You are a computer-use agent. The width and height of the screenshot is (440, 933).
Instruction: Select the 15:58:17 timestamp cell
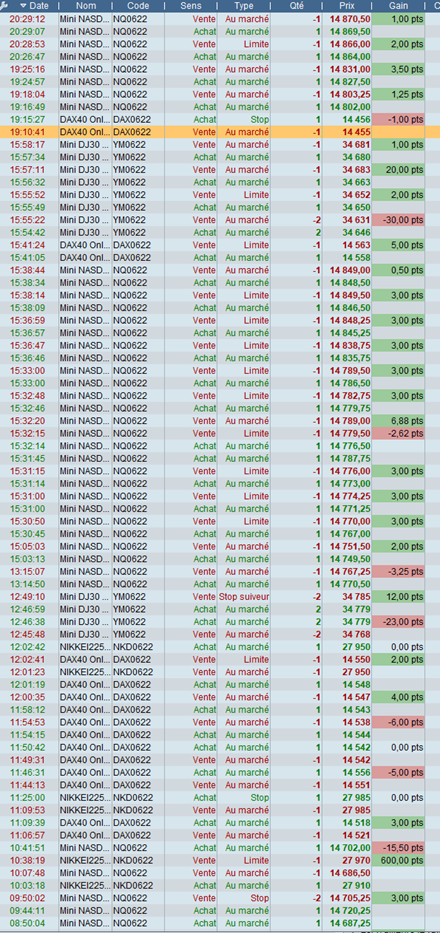pos(28,145)
